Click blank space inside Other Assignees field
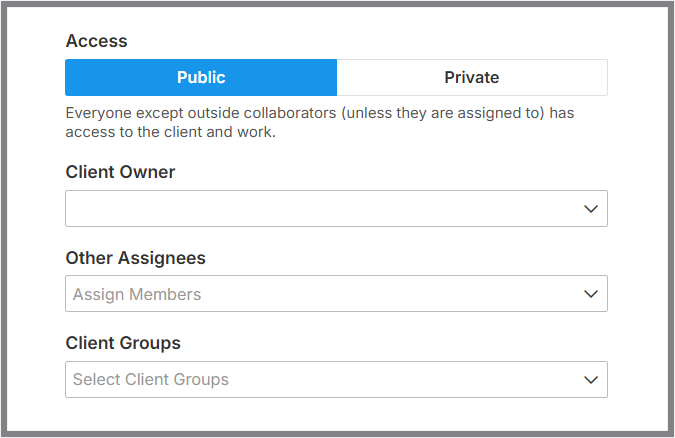The width and height of the screenshot is (675, 438). point(387,294)
